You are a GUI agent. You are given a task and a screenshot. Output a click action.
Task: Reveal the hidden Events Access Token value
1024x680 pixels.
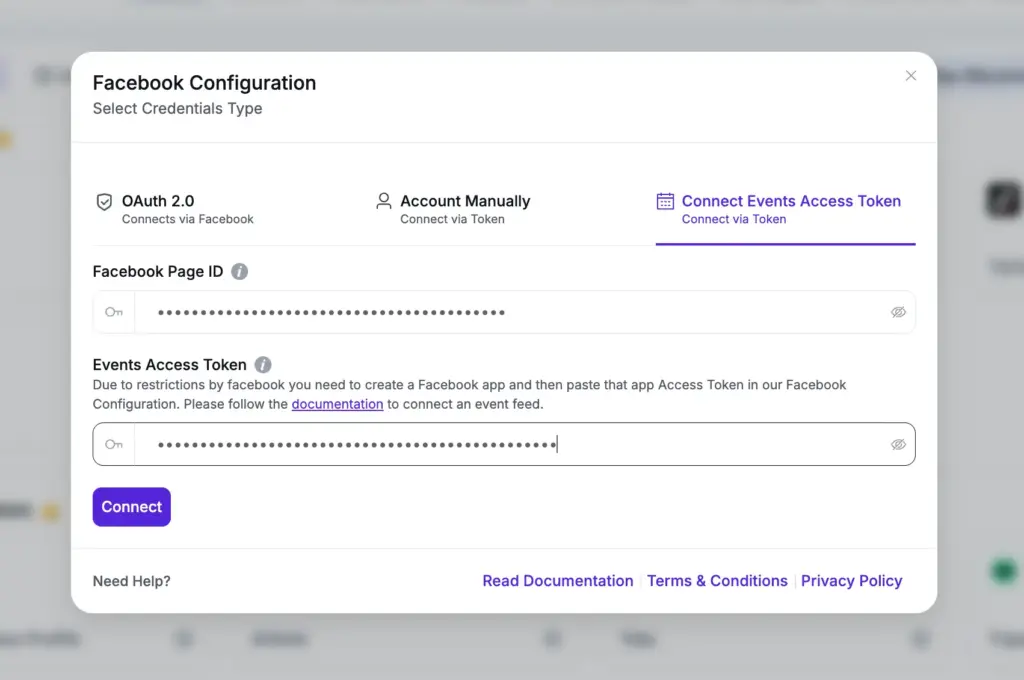click(x=898, y=444)
